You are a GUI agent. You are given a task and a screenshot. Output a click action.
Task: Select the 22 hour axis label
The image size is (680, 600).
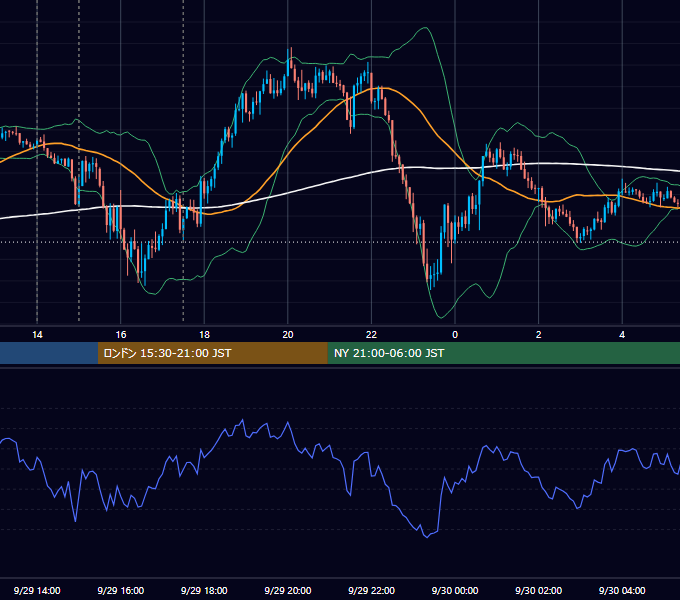click(371, 335)
